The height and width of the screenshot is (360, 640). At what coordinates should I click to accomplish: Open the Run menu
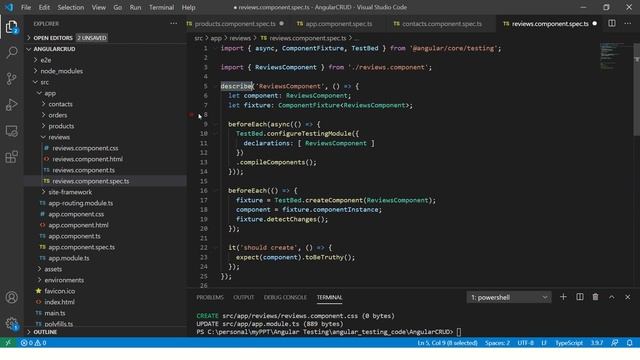coord(135,7)
